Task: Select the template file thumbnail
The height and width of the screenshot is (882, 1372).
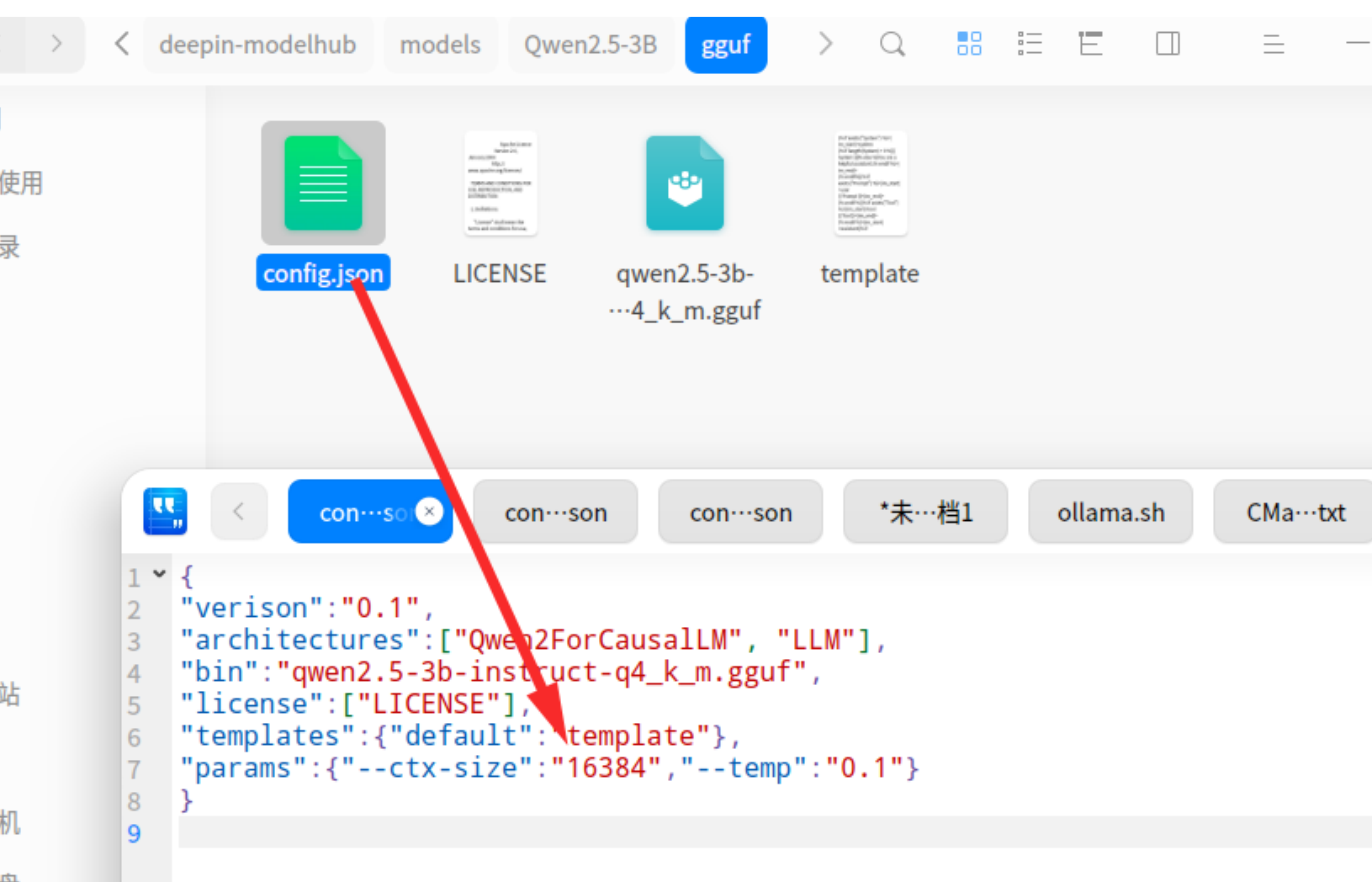Action: 871,183
